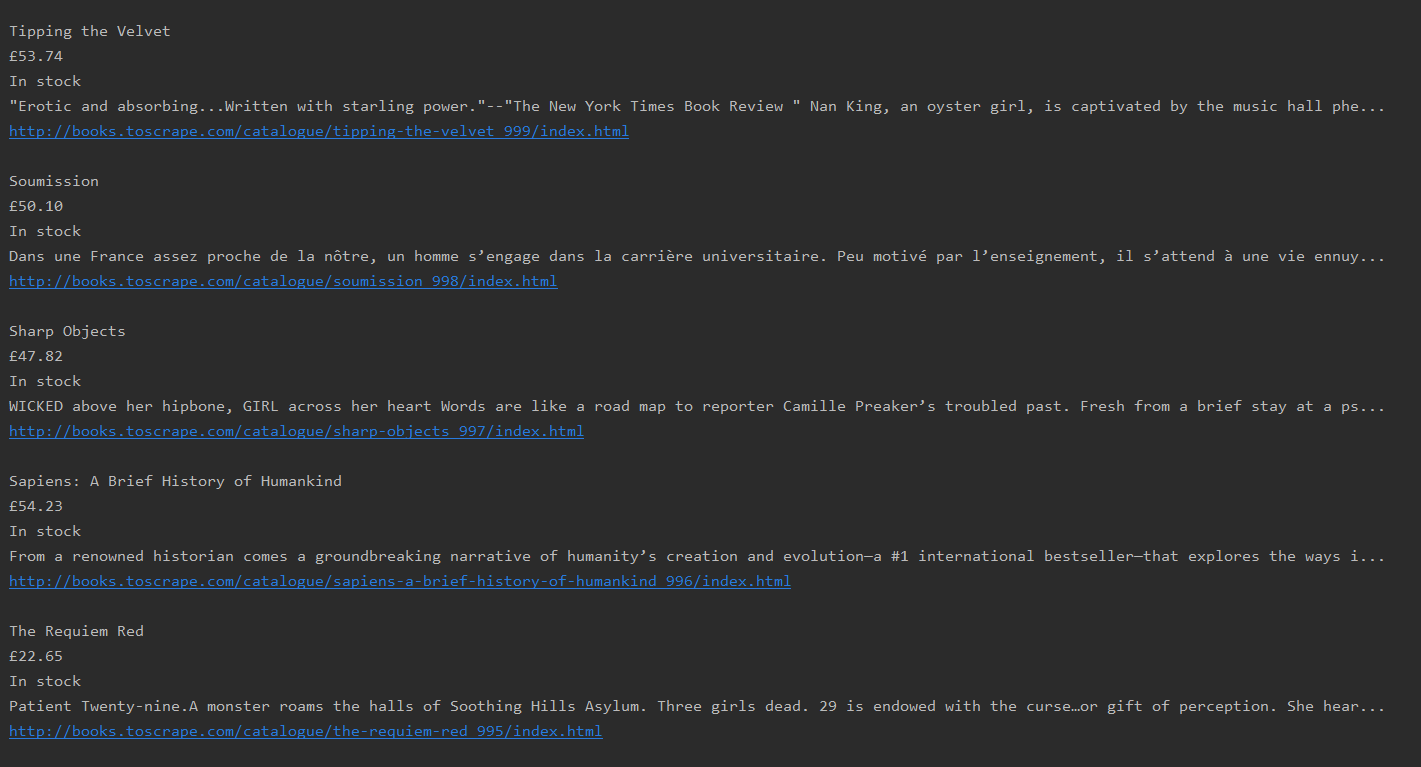Click the French description beginning "Dans une France"

pyautogui.click(x=697, y=256)
